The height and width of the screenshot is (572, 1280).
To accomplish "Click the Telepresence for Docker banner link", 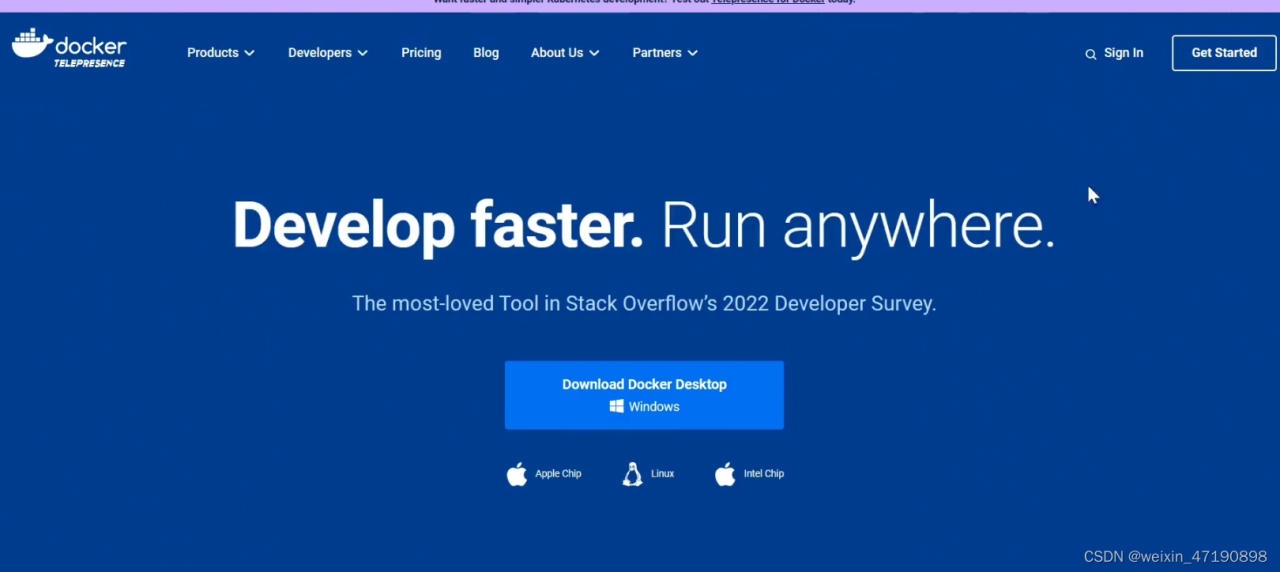I will pos(768,2).
